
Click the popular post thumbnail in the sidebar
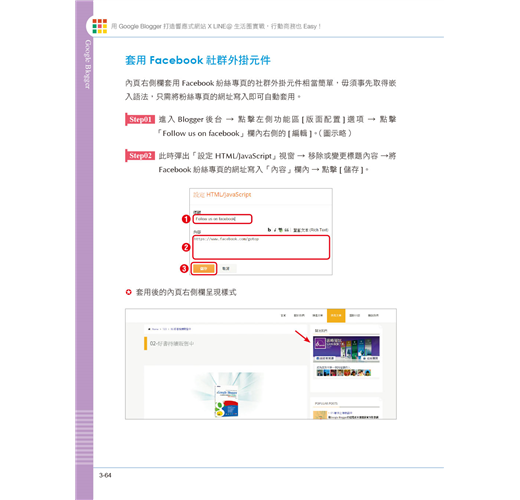pos(320,415)
